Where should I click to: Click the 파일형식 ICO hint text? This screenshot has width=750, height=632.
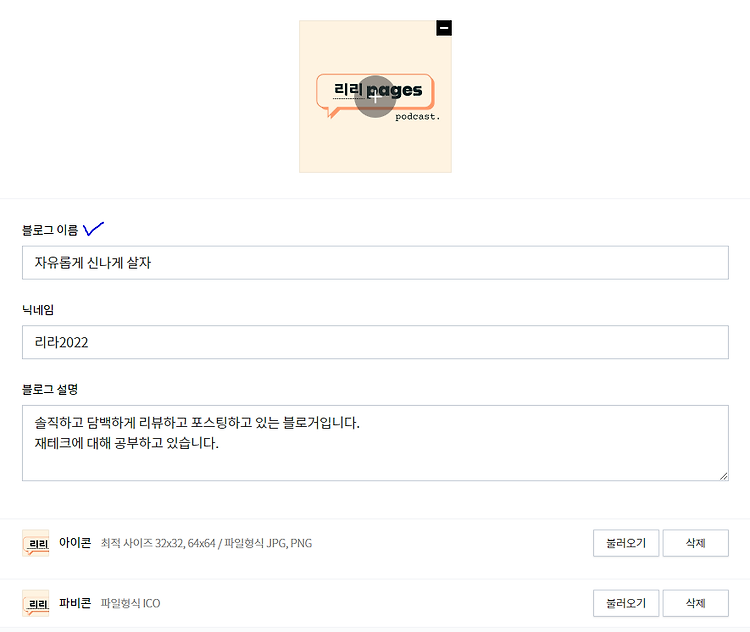(131, 604)
